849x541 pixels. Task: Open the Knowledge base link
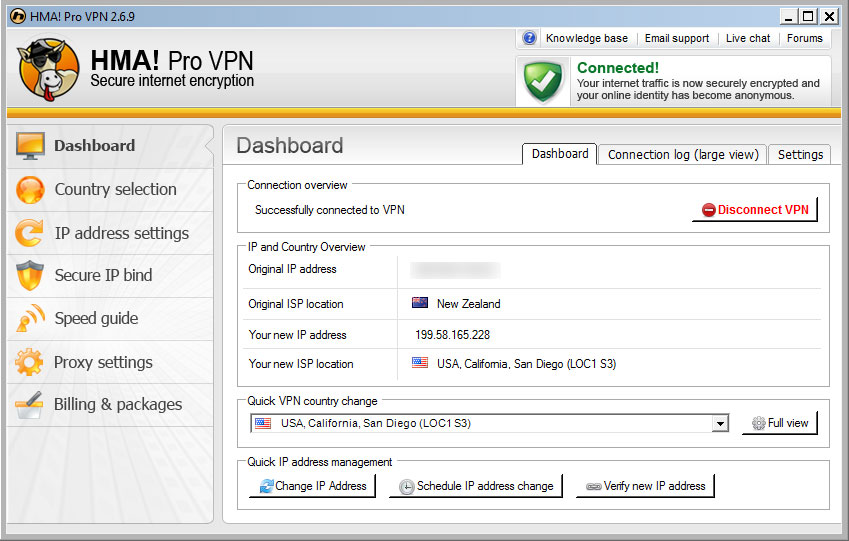tap(586, 38)
